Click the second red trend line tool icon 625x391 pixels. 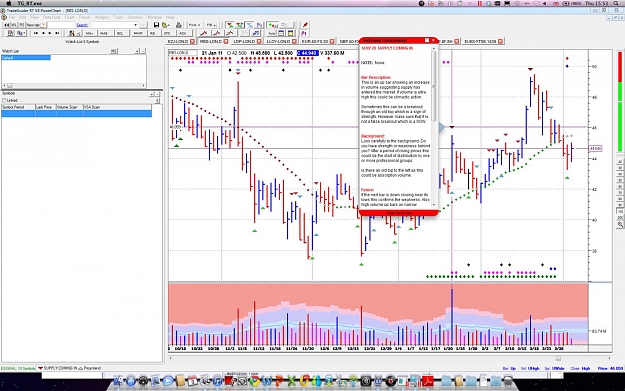click(217, 33)
